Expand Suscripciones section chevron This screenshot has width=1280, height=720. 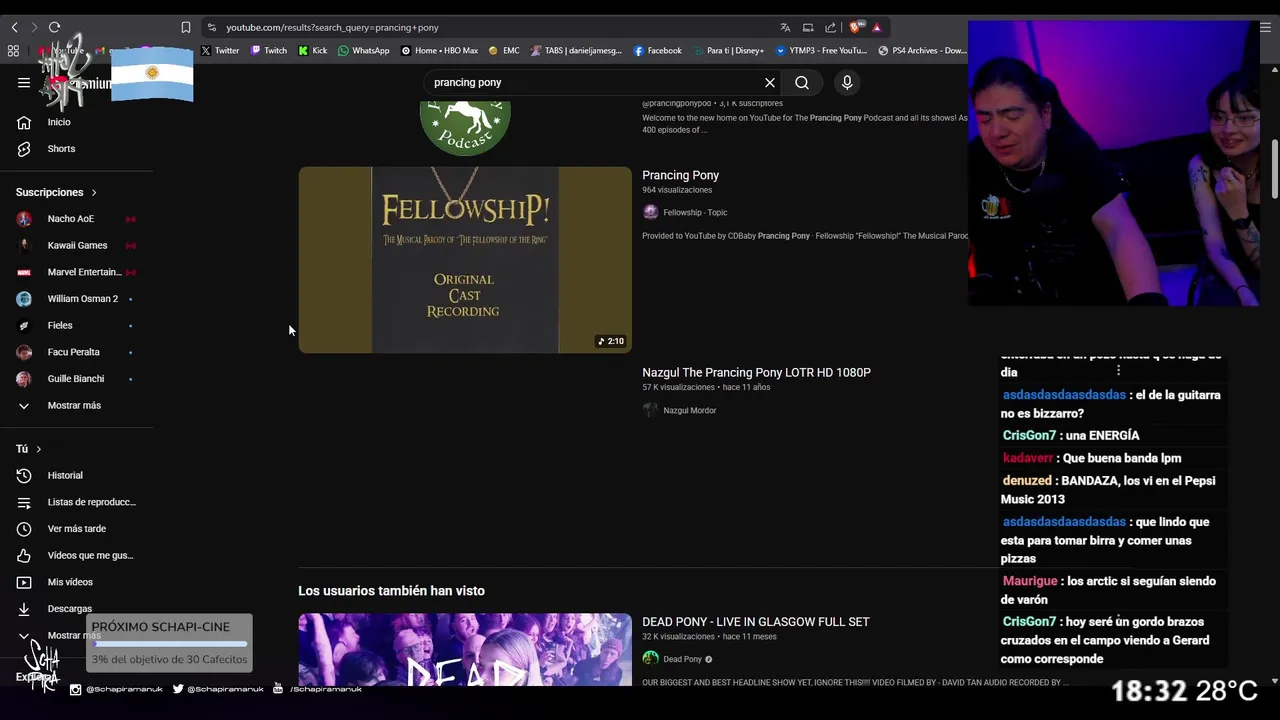pos(94,192)
